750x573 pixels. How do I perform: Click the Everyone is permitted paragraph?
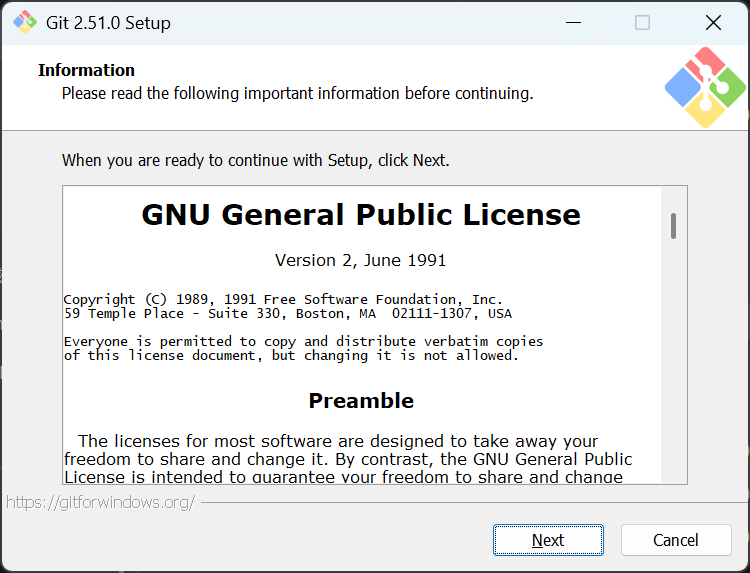pyautogui.click(x=303, y=348)
